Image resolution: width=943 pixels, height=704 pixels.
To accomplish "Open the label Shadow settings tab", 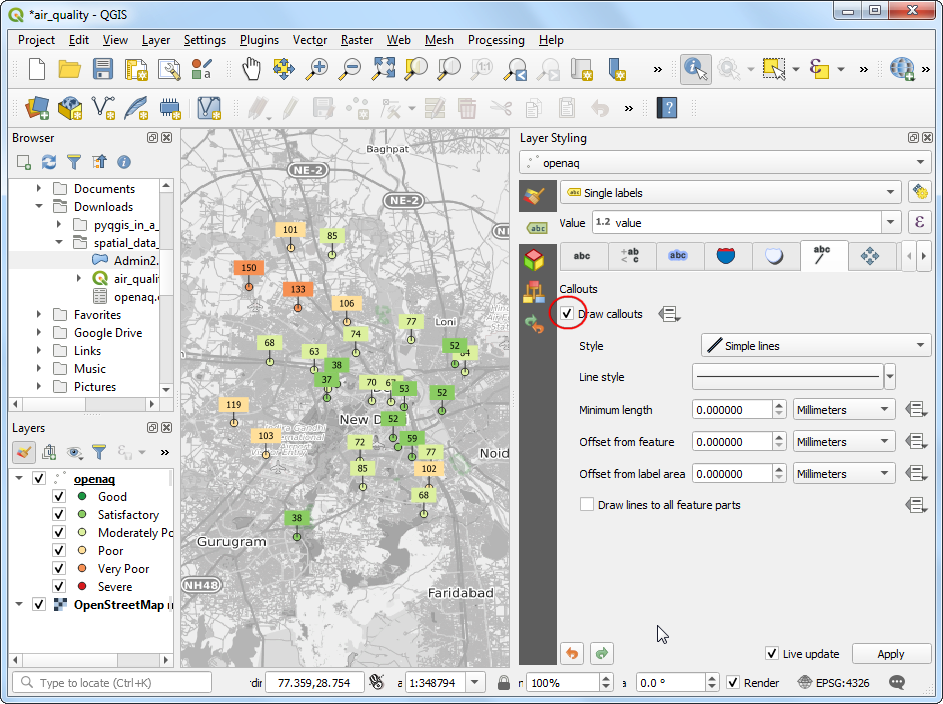I will point(774,256).
